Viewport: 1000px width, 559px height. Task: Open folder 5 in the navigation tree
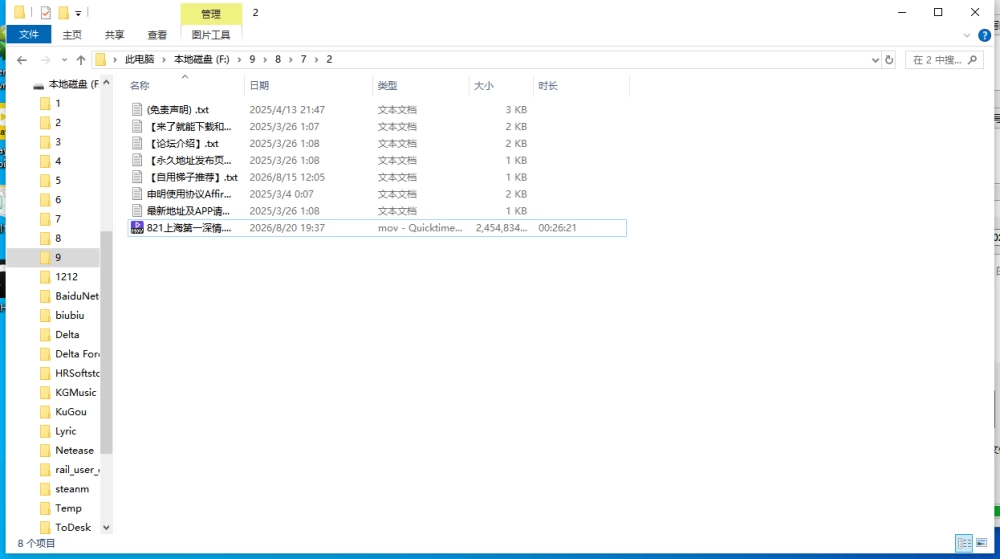tap(57, 180)
